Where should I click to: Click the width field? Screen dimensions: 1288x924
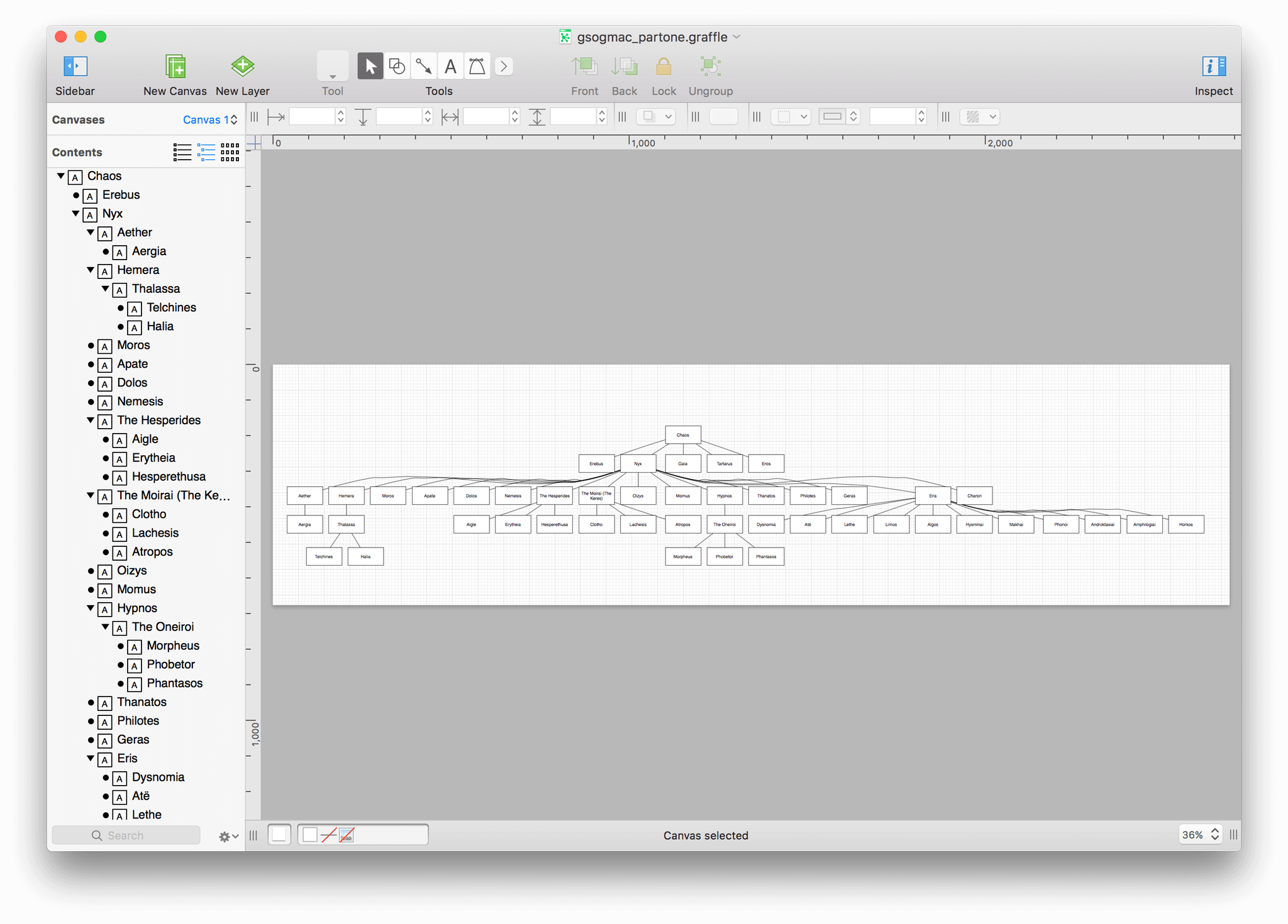pos(486,116)
